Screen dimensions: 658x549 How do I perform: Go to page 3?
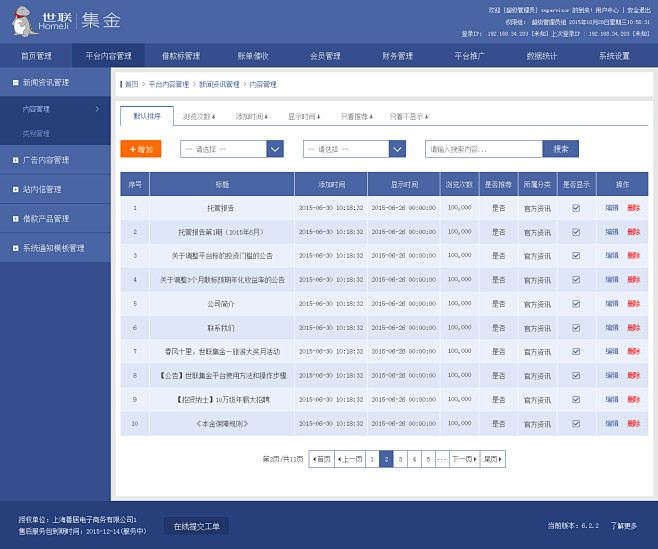click(400, 459)
